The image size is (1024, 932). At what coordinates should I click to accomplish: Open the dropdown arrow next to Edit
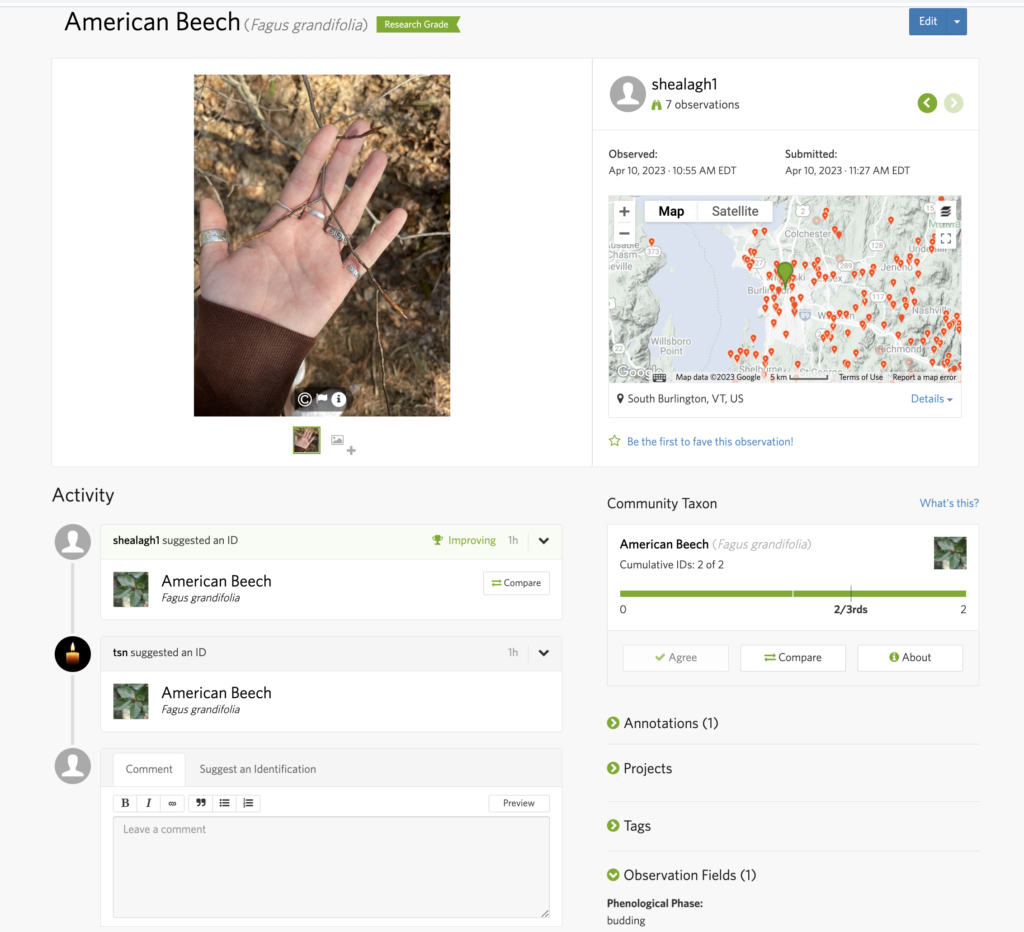pyautogui.click(x=957, y=22)
